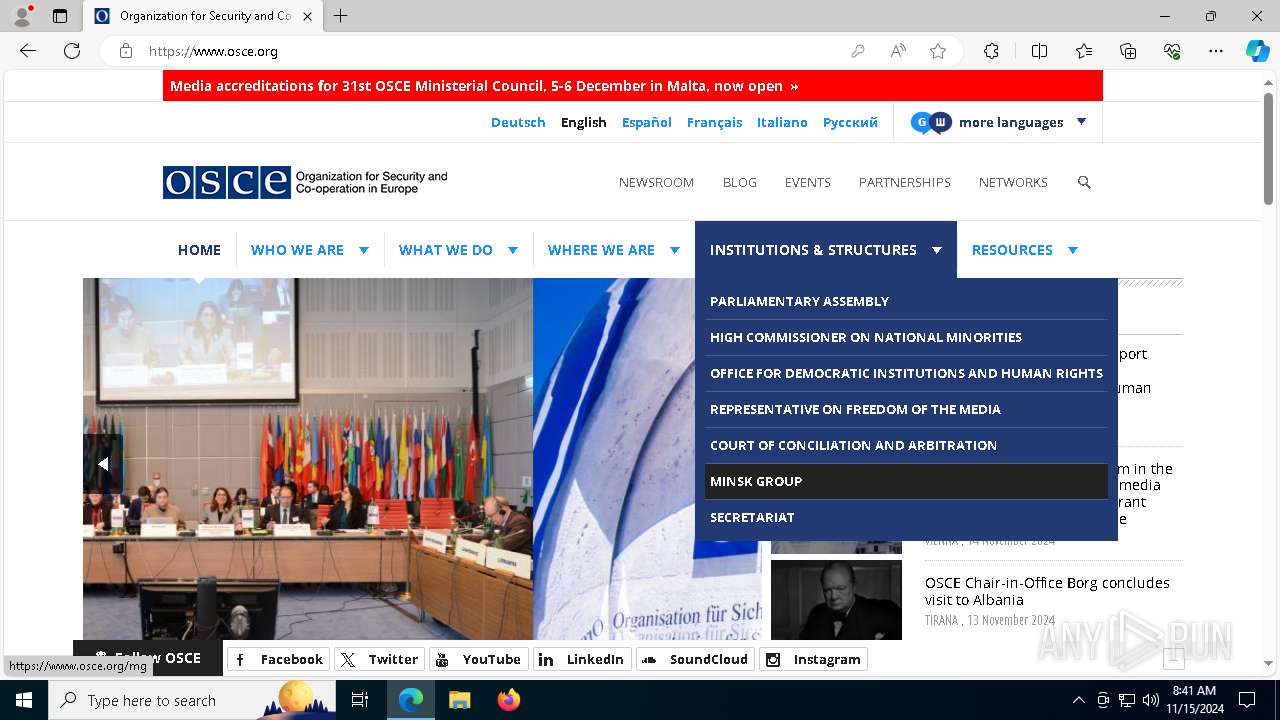Add this page to favorites star
This screenshot has width=1280, height=720.
pos(938,51)
